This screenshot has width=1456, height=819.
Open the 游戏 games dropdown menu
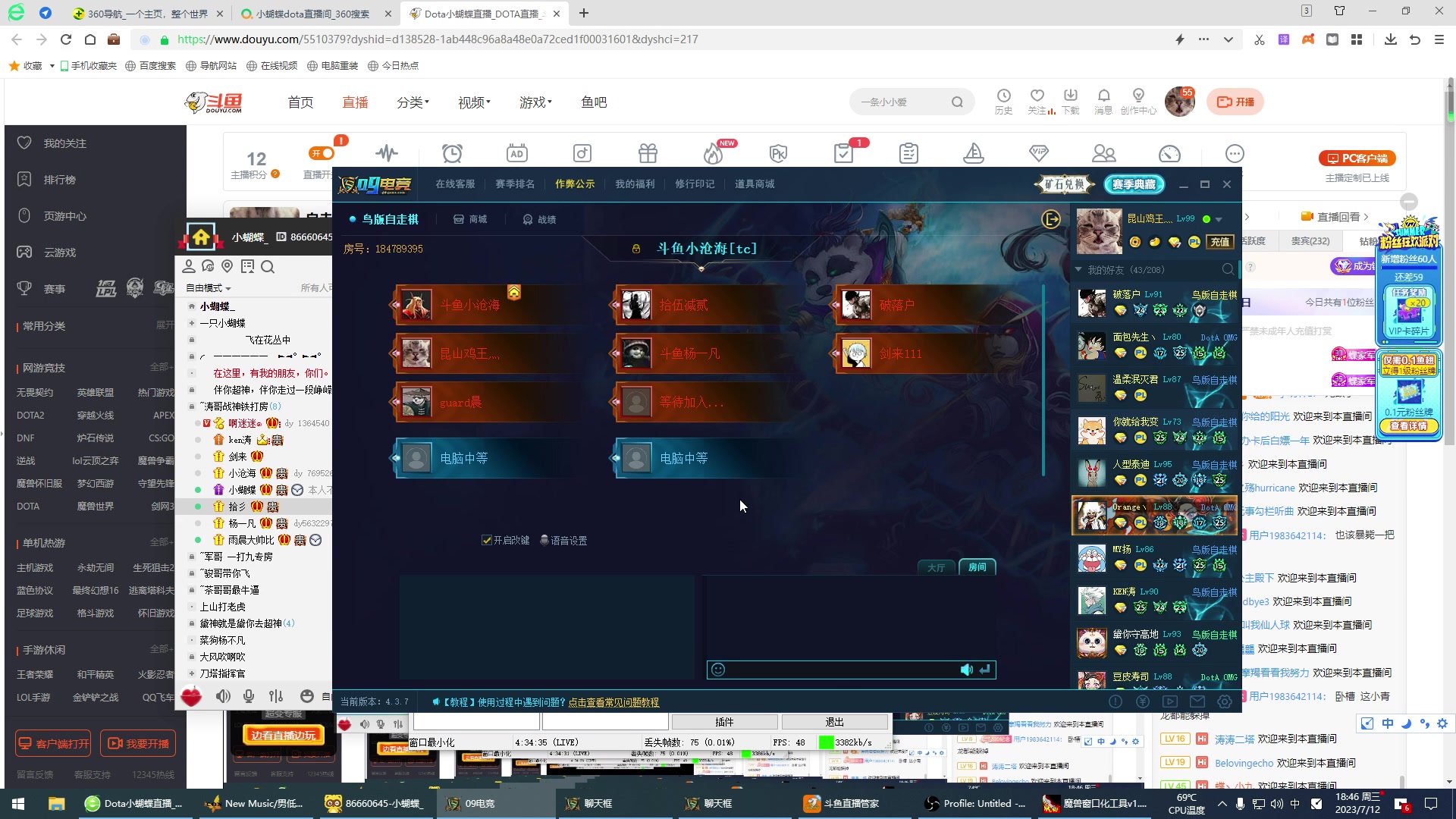[x=535, y=102]
